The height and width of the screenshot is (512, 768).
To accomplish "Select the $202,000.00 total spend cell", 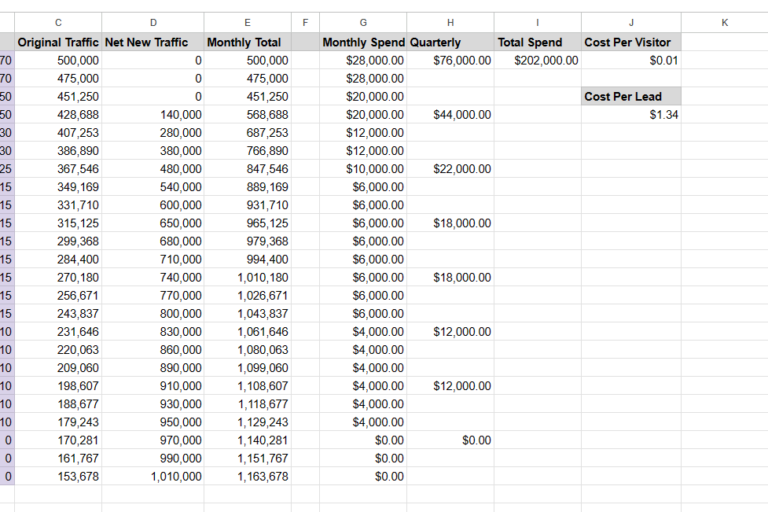I will [x=538, y=60].
